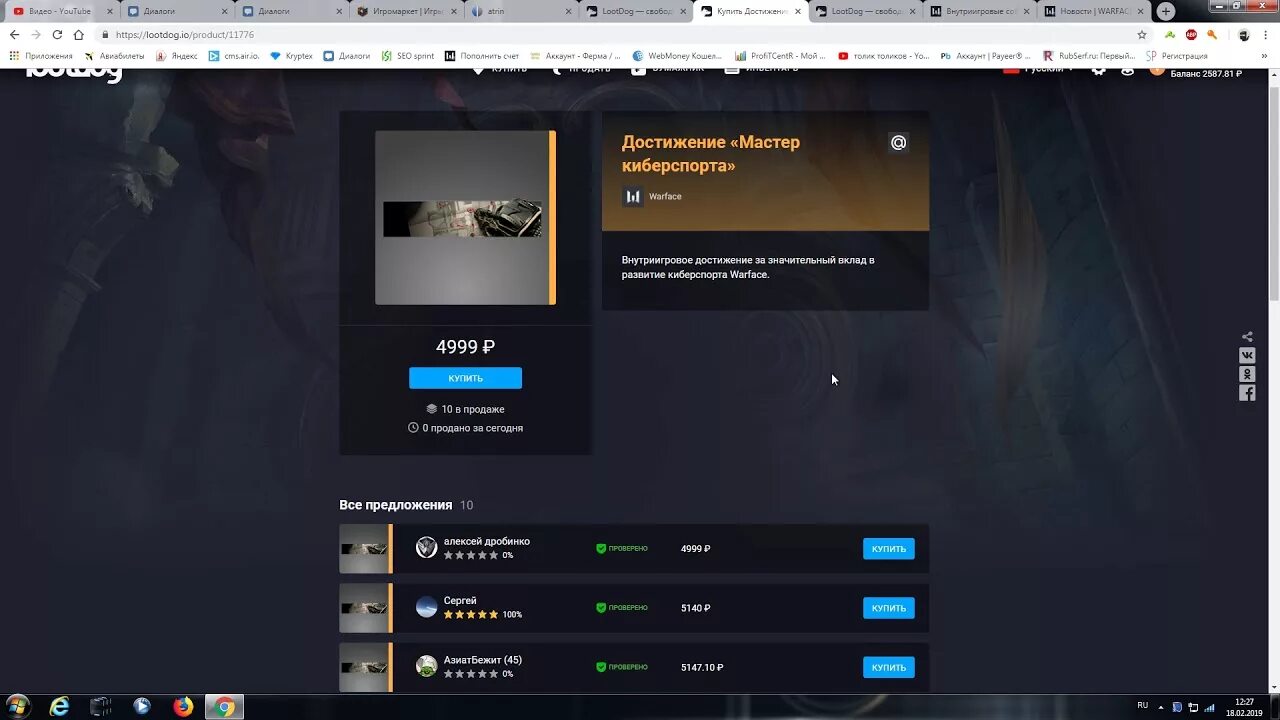
Task: Click the main blue Купить button under 4999 ₽
Action: pos(465,378)
